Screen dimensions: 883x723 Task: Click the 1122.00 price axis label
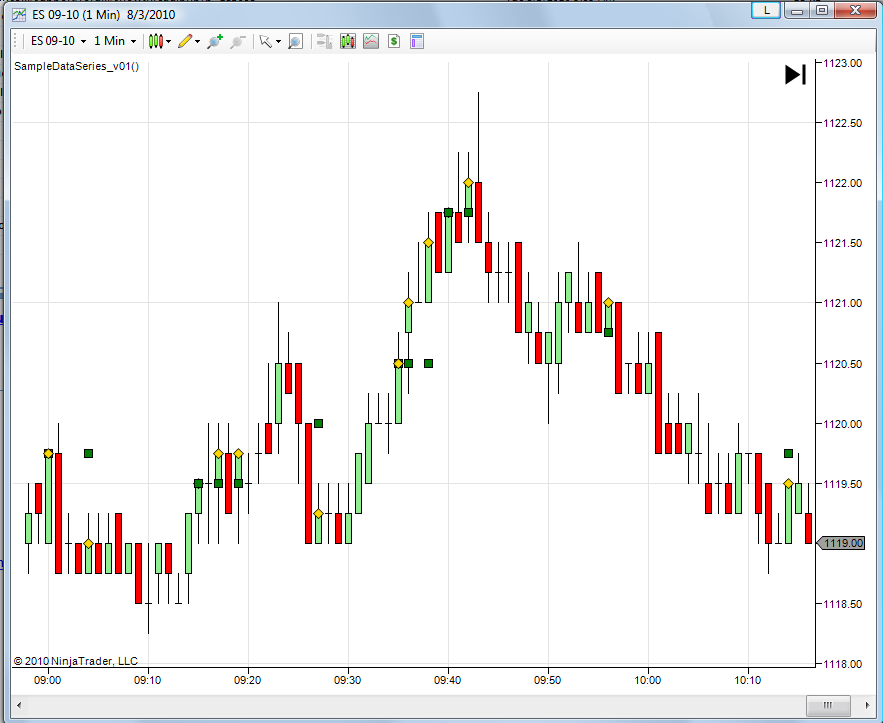(x=842, y=183)
